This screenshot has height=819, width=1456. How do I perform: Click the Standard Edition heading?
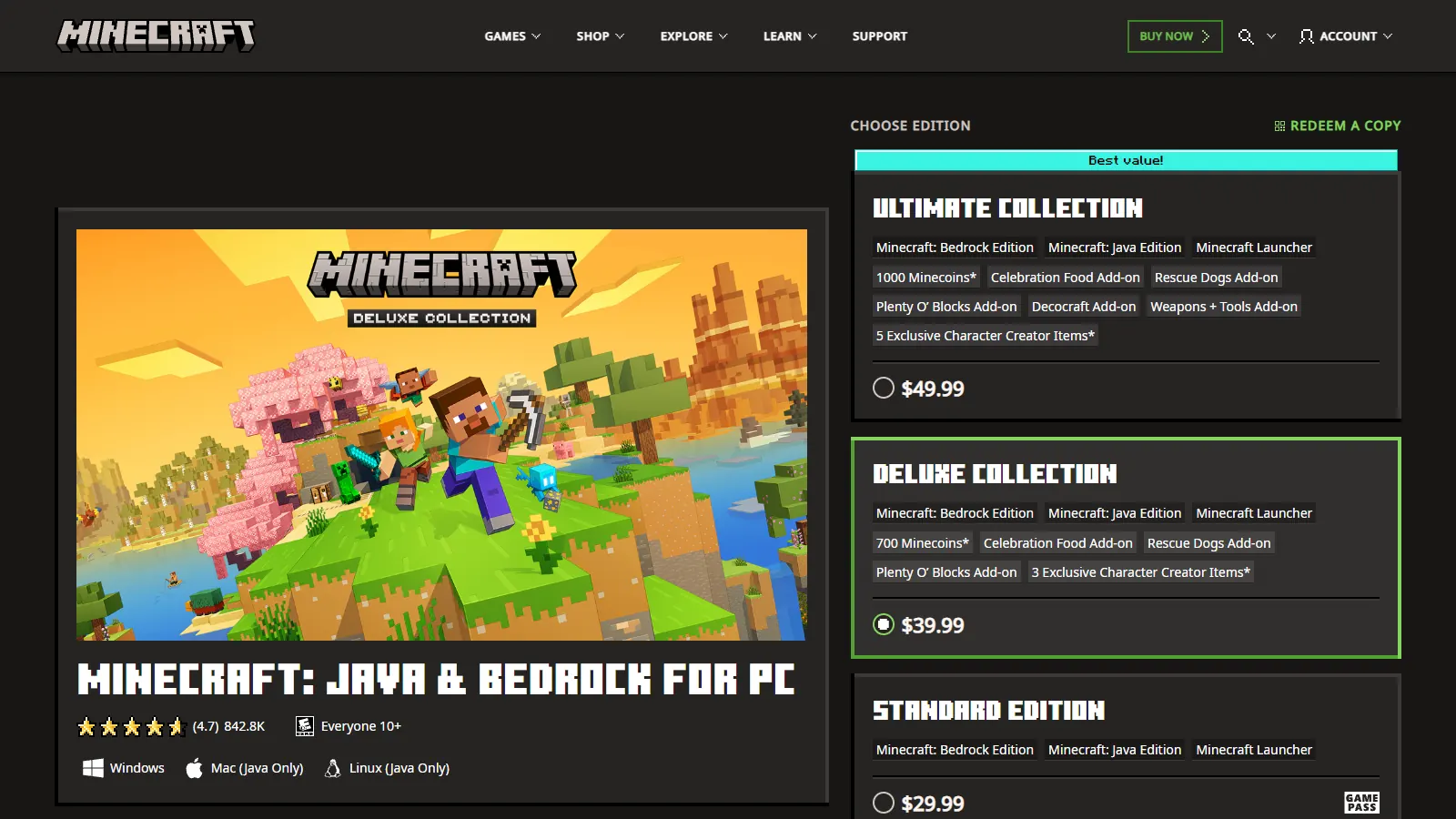pyautogui.click(x=988, y=711)
